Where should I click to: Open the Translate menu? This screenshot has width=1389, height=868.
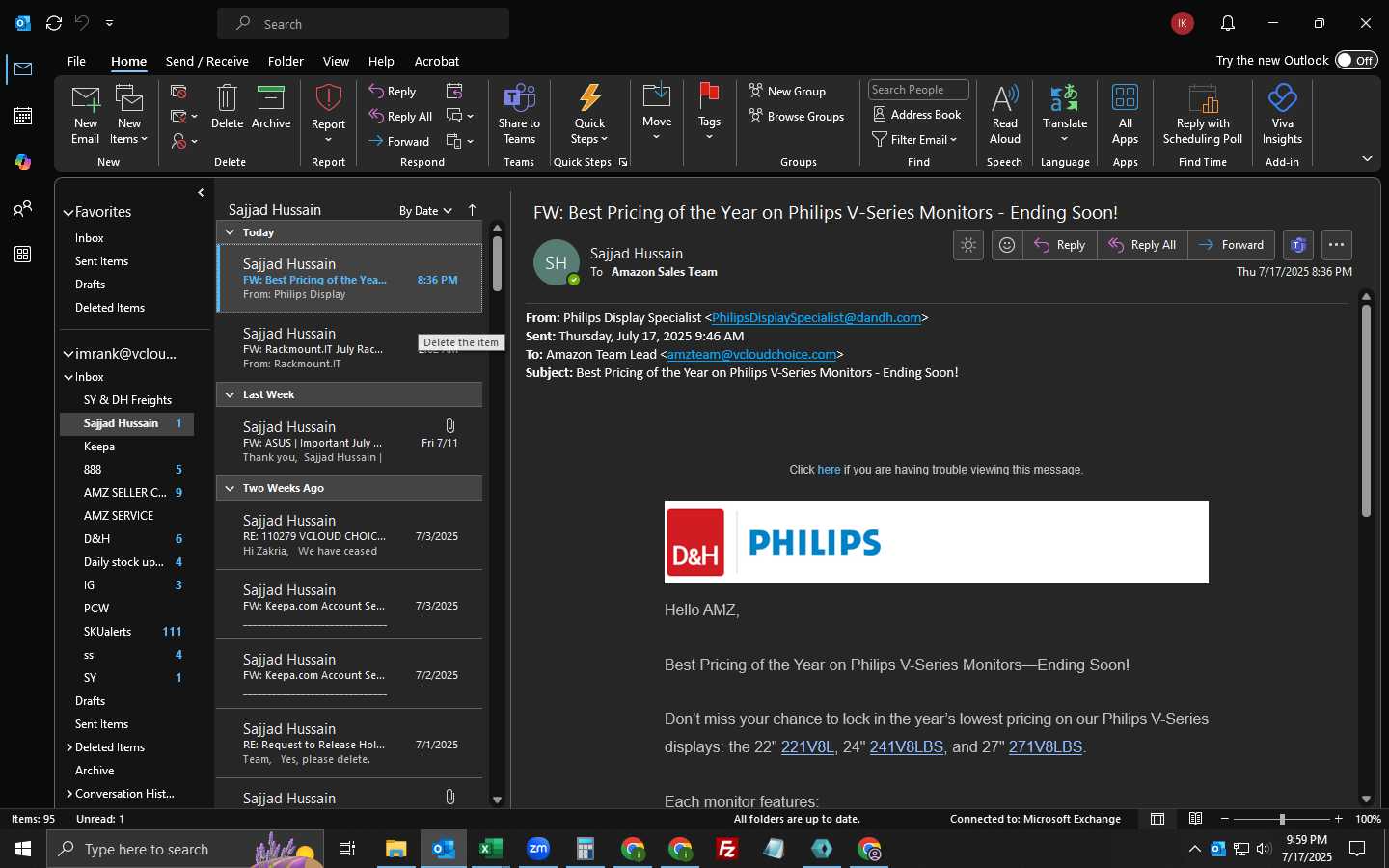pyautogui.click(x=1065, y=114)
